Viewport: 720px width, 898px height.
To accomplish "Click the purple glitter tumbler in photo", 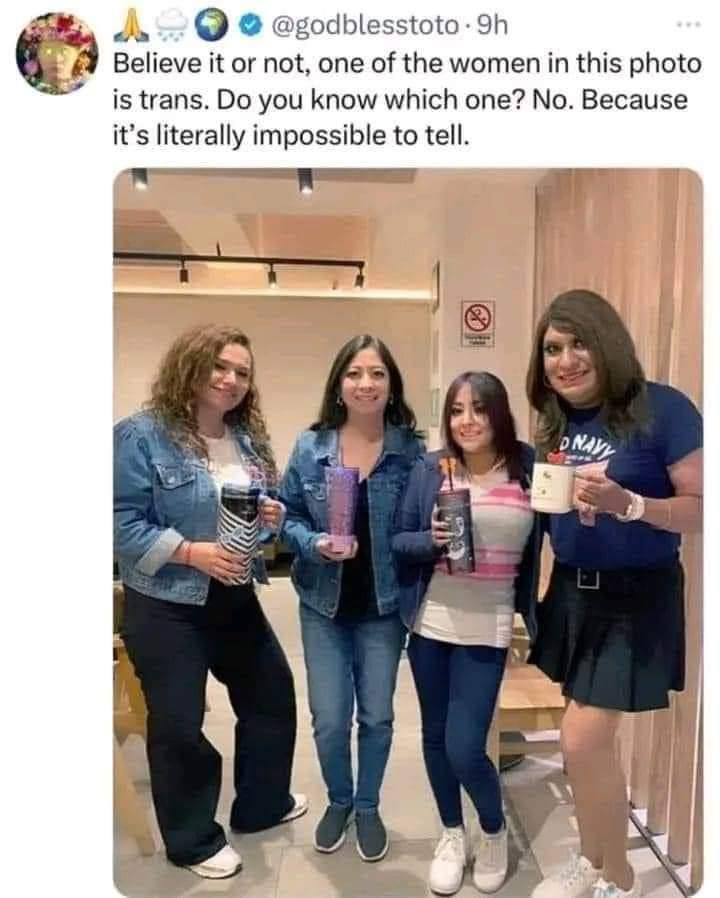I will [x=342, y=508].
